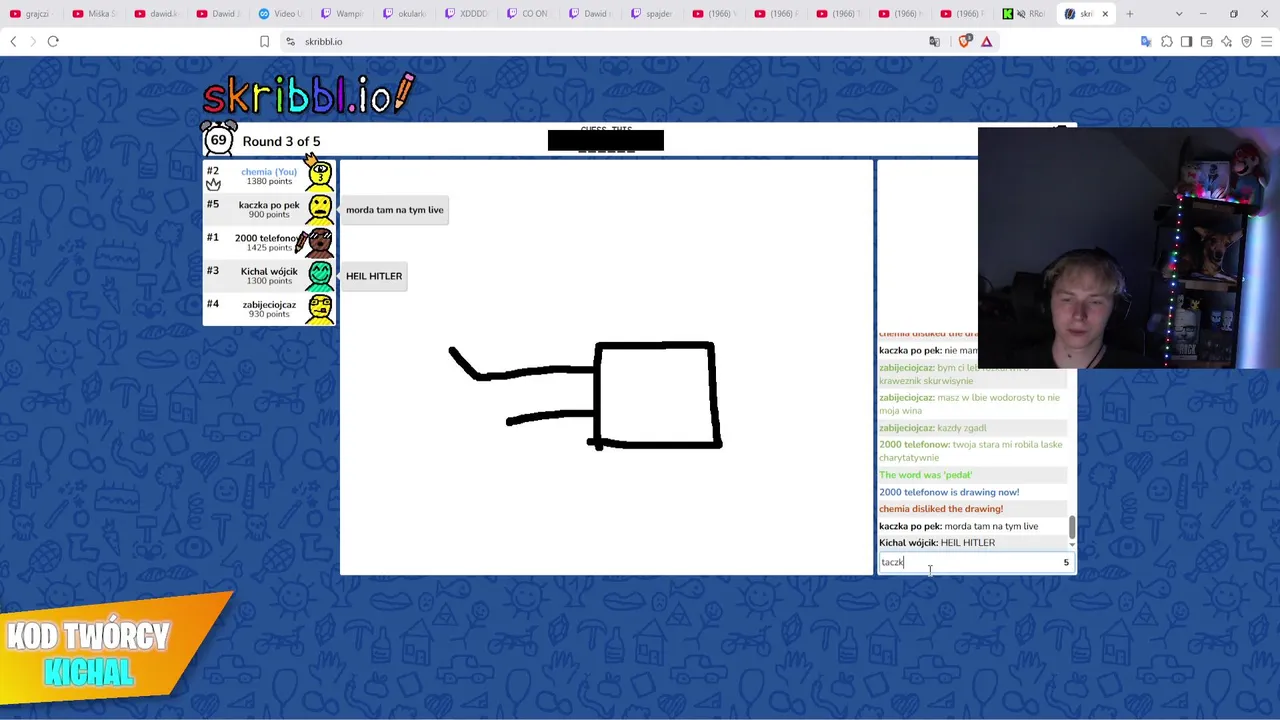
Task: Click chat line '2000 telefonow is drawing now!'
Action: pyautogui.click(x=949, y=492)
